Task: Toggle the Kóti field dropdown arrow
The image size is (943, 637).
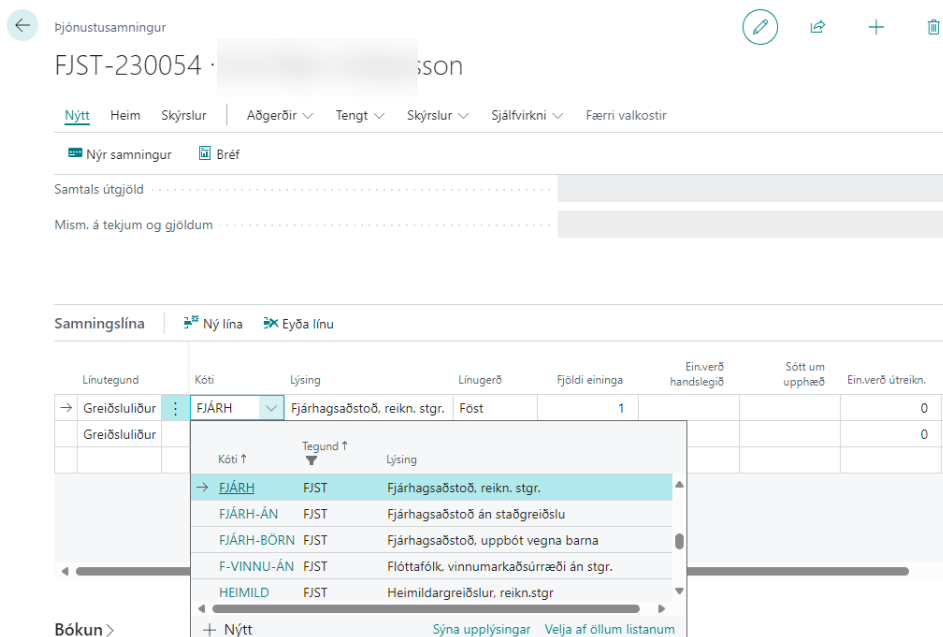Action: click(x=271, y=408)
